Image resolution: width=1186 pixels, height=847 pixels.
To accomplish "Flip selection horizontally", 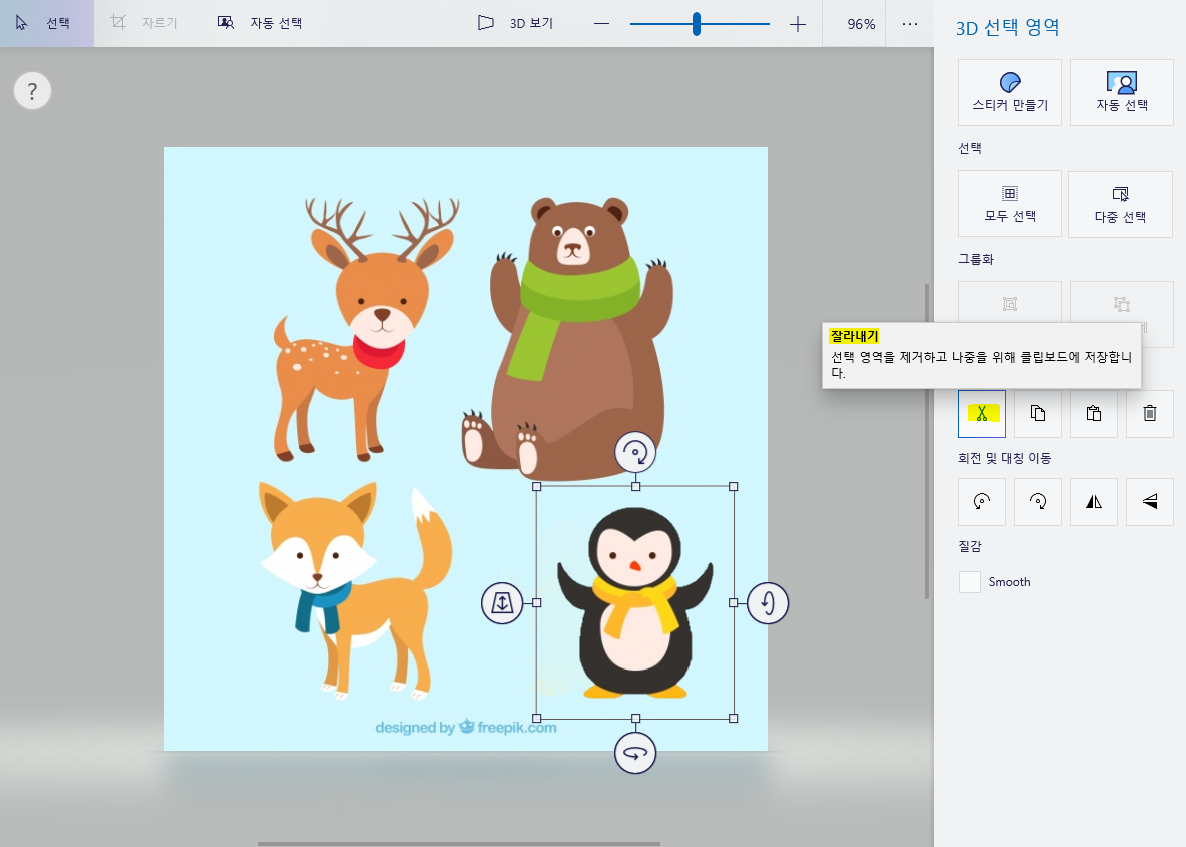I will click(1094, 501).
